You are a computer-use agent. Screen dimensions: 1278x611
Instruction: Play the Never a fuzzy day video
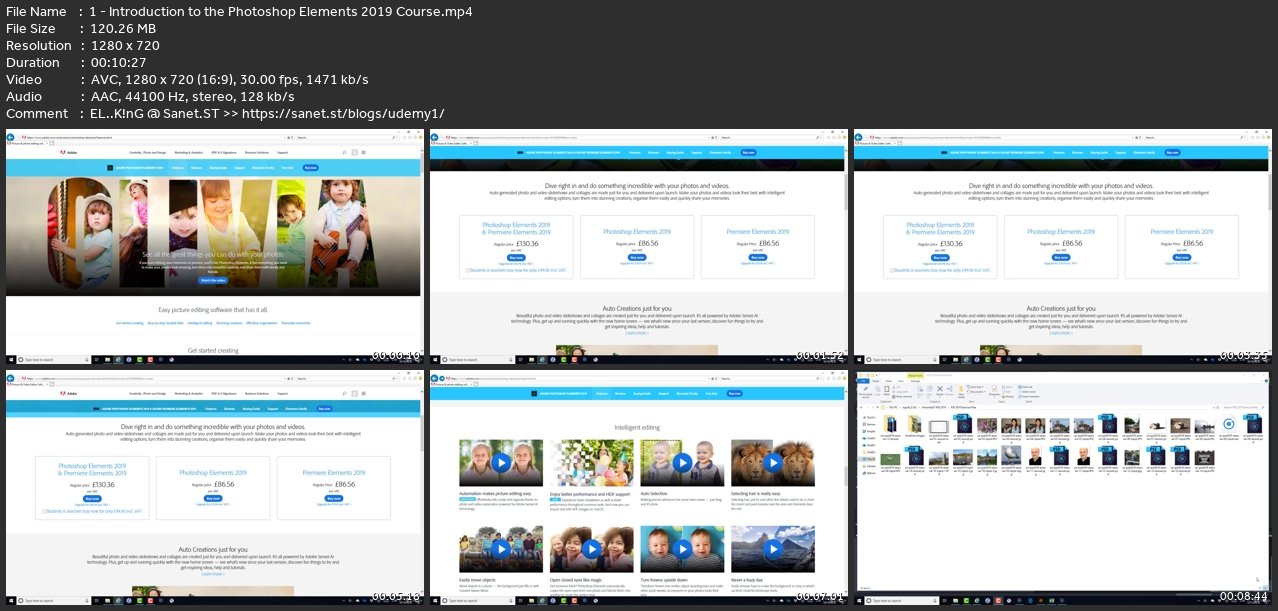click(x=773, y=549)
